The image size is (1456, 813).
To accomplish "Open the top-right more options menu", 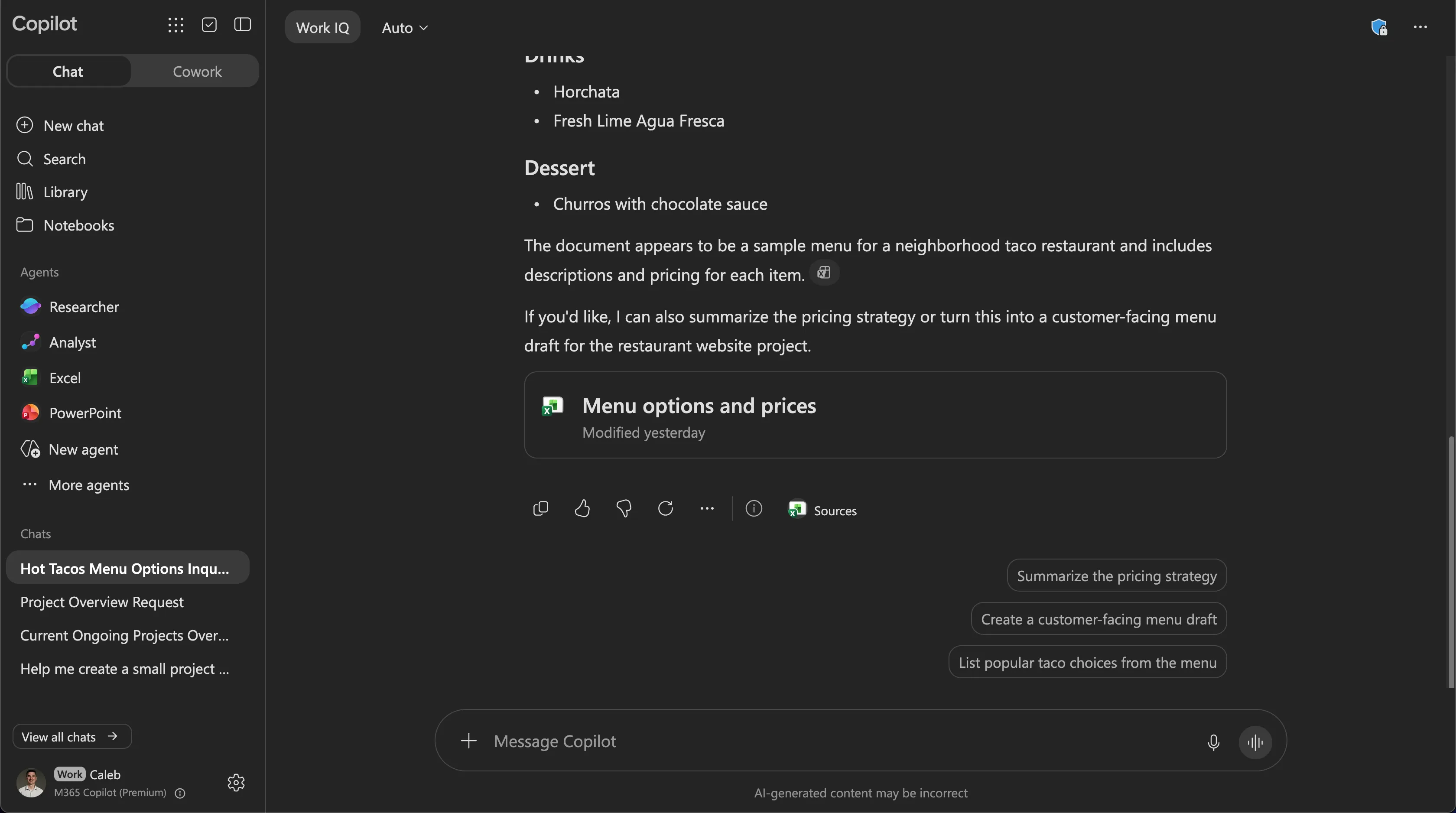I will [1420, 27].
